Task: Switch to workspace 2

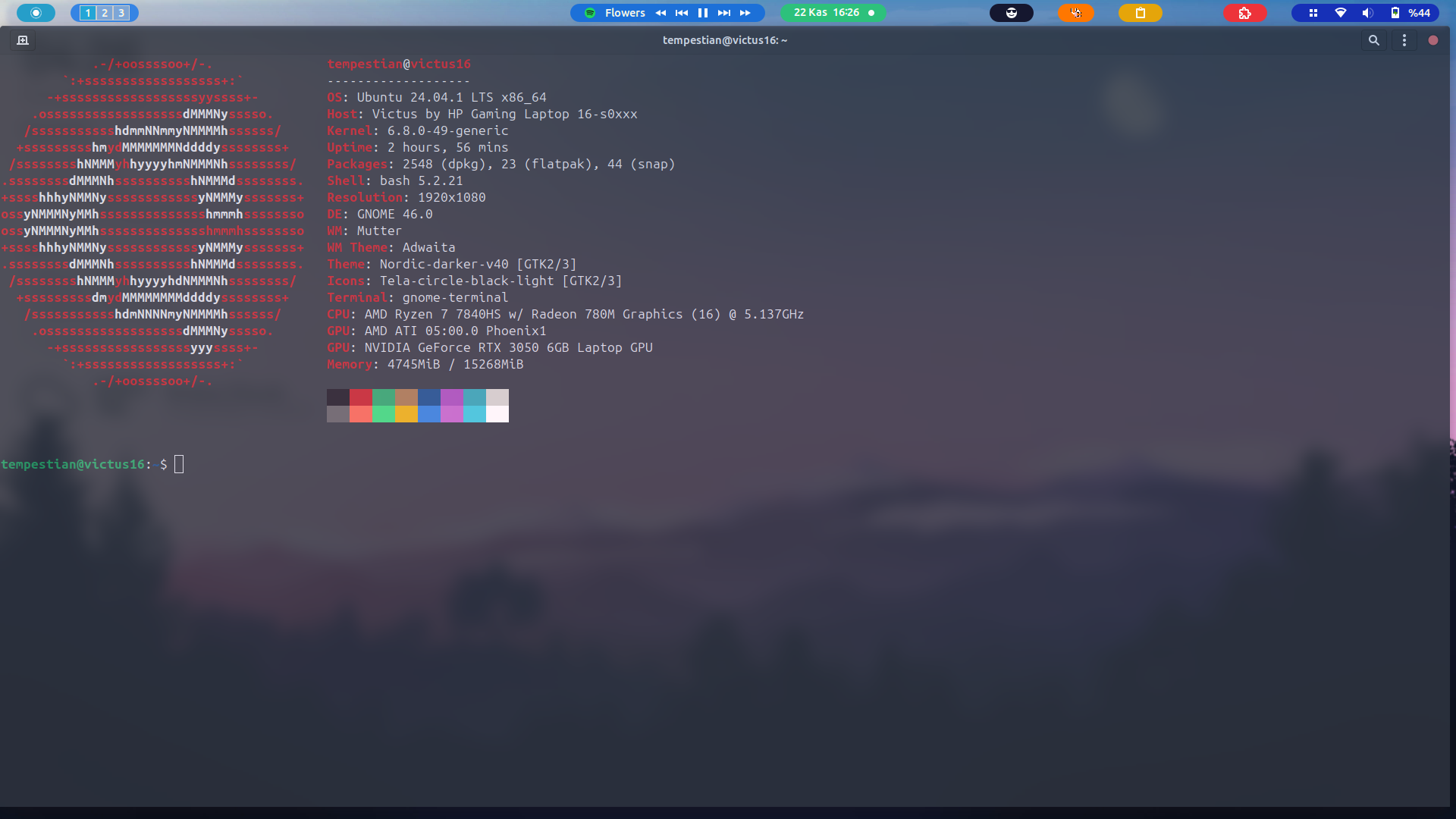Action: tap(105, 13)
